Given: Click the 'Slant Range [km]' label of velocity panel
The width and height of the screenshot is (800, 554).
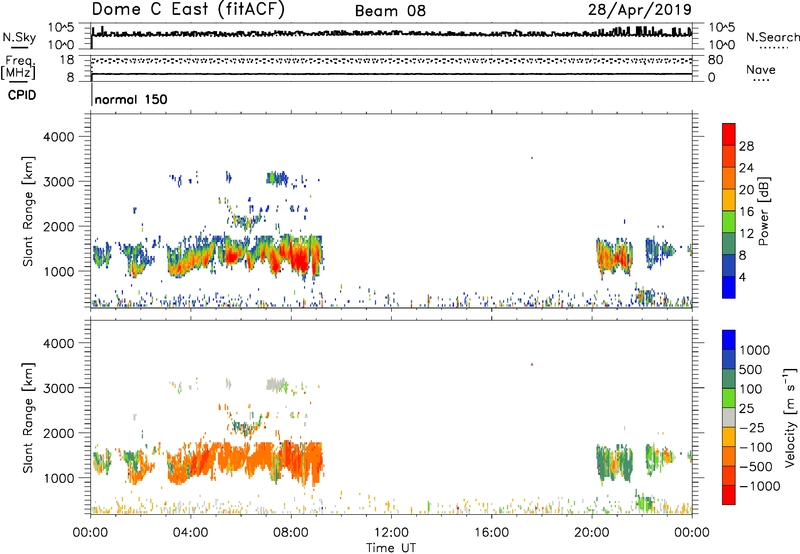Looking at the screenshot, I should click(28, 418).
